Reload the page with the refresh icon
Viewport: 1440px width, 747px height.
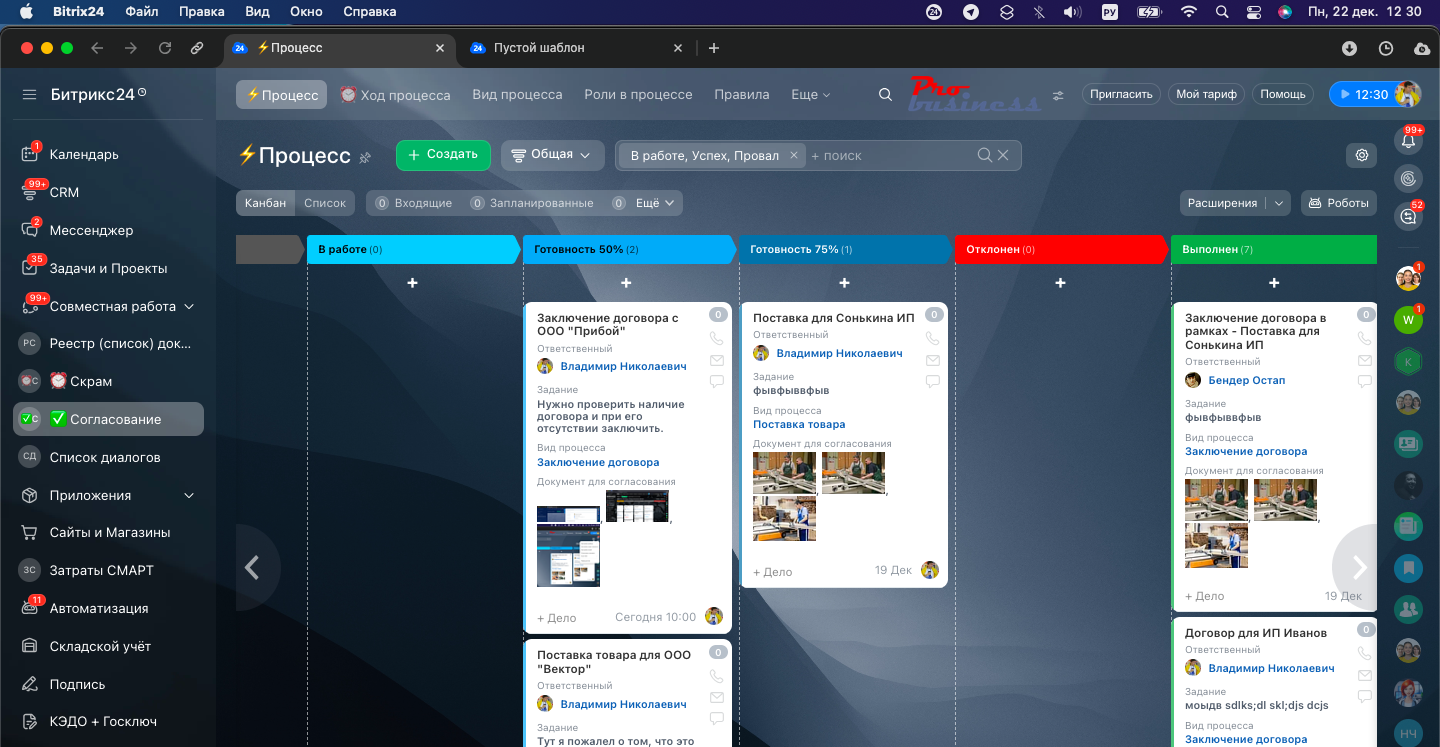click(165, 48)
